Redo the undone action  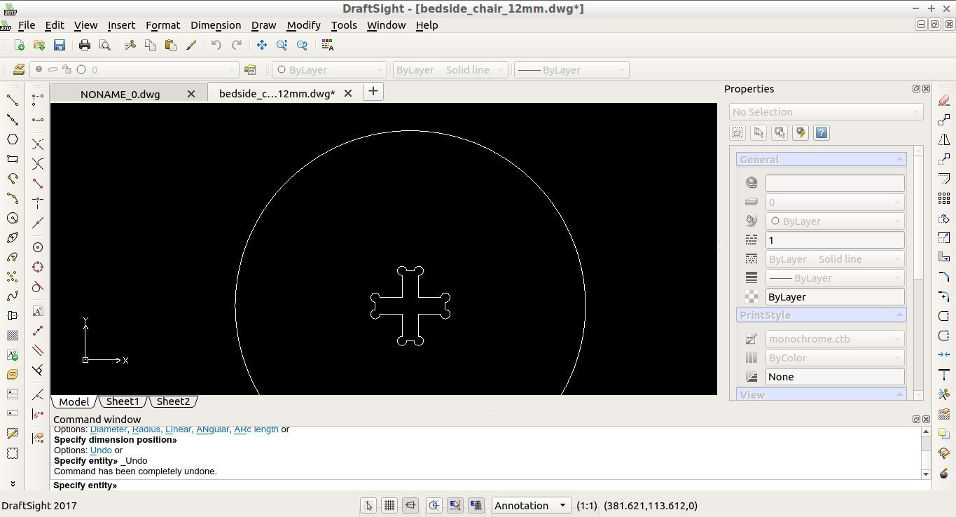[x=237, y=45]
